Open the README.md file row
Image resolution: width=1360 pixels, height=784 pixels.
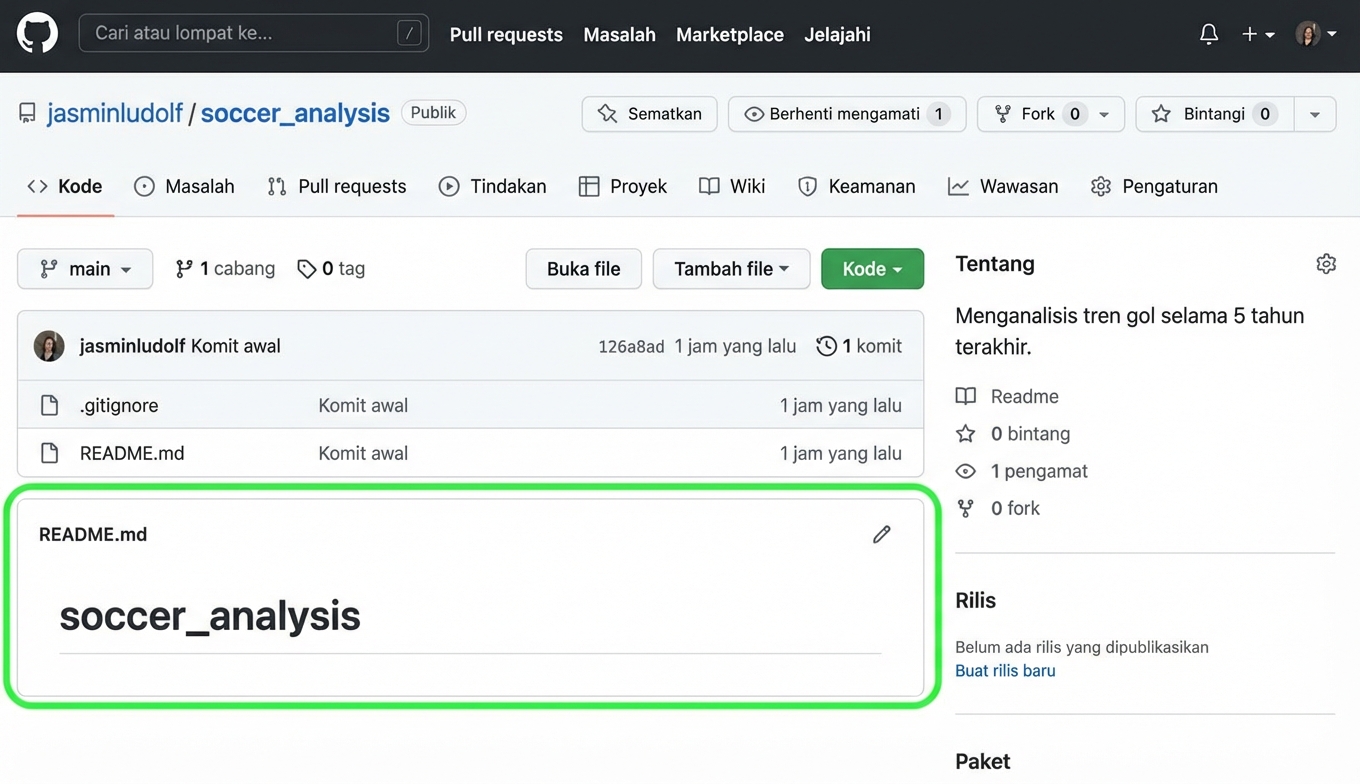pyautogui.click(x=132, y=453)
